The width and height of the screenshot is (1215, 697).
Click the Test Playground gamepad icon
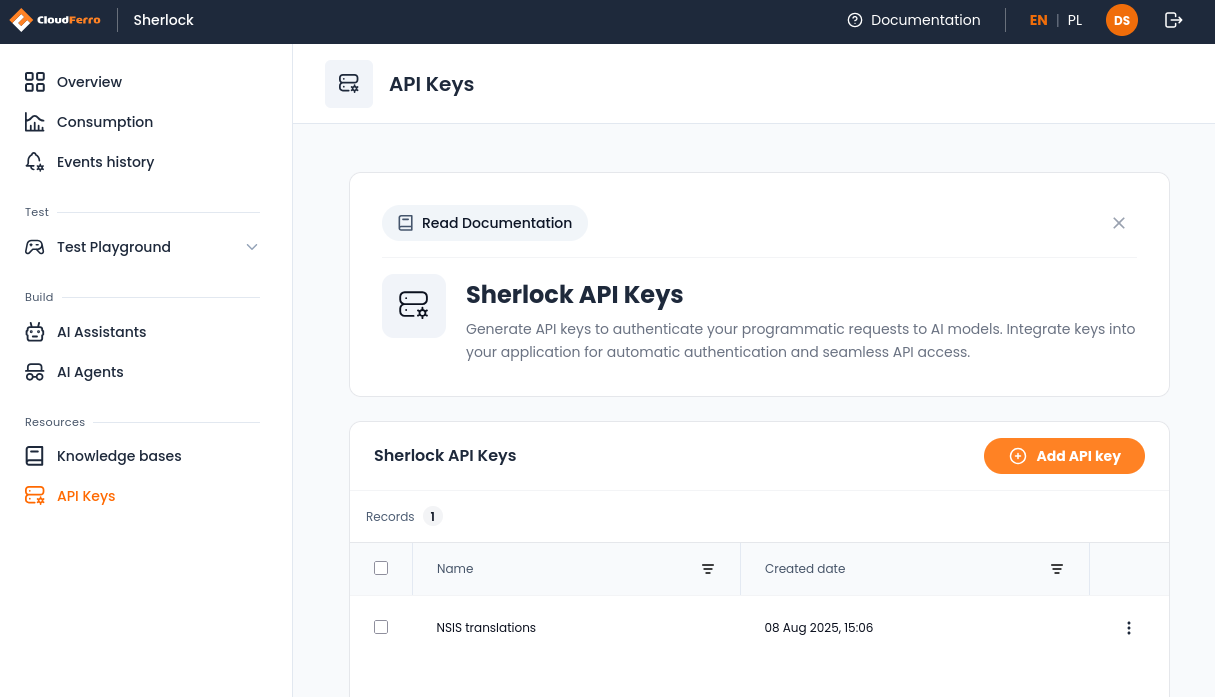35,247
